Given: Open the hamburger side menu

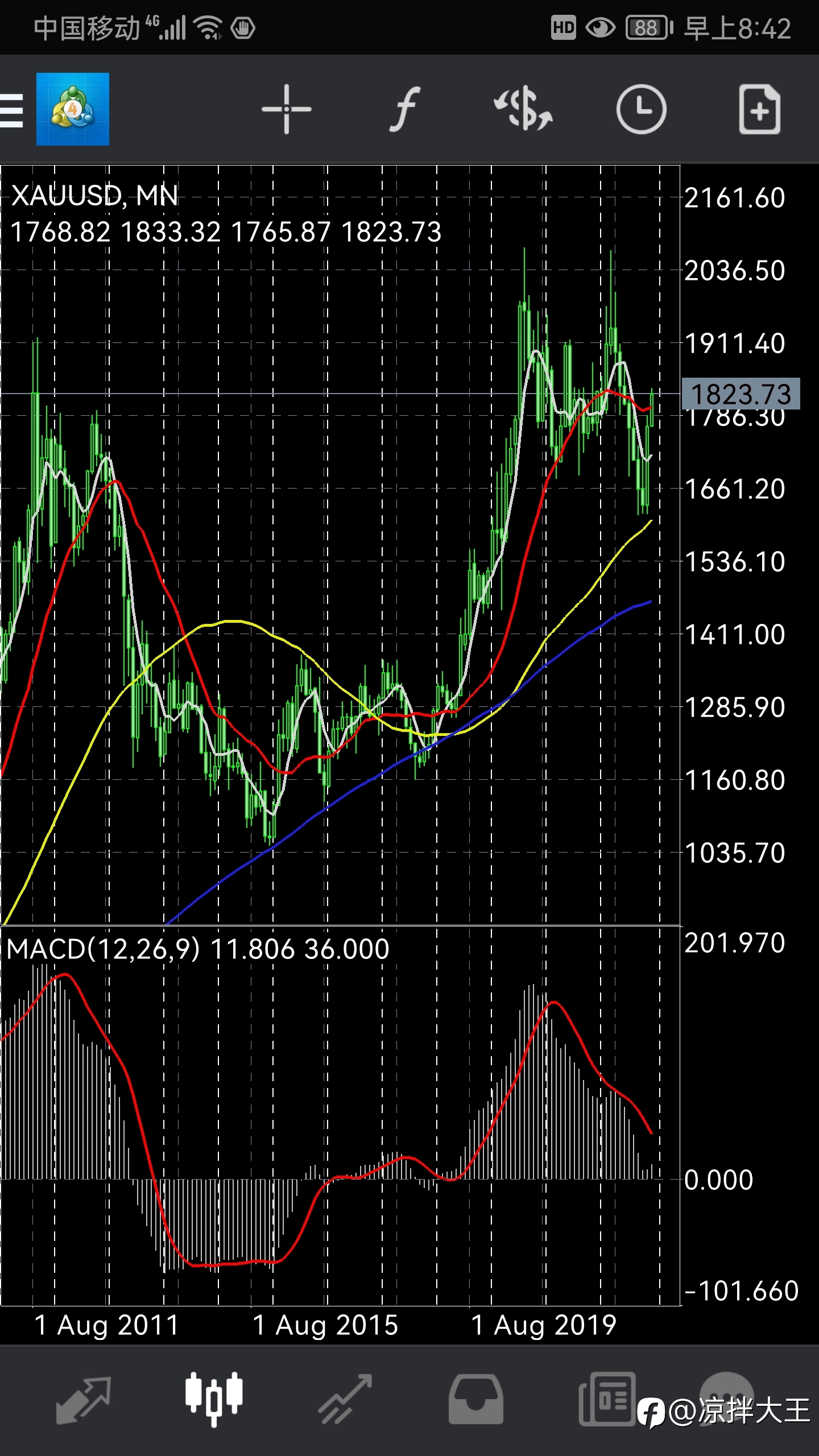Looking at the screenshot, I should (11, 110).
